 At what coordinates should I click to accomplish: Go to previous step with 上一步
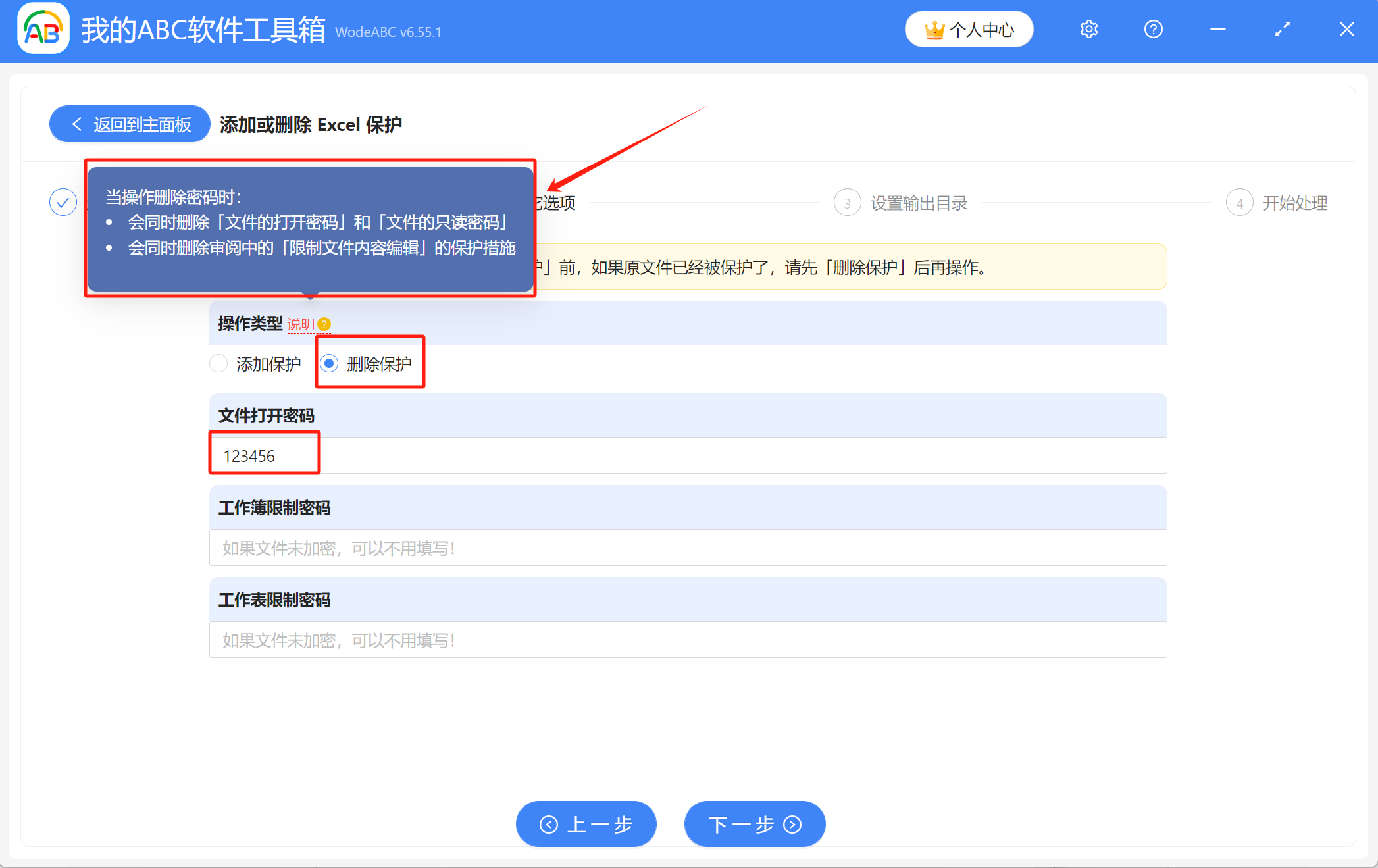586,824
